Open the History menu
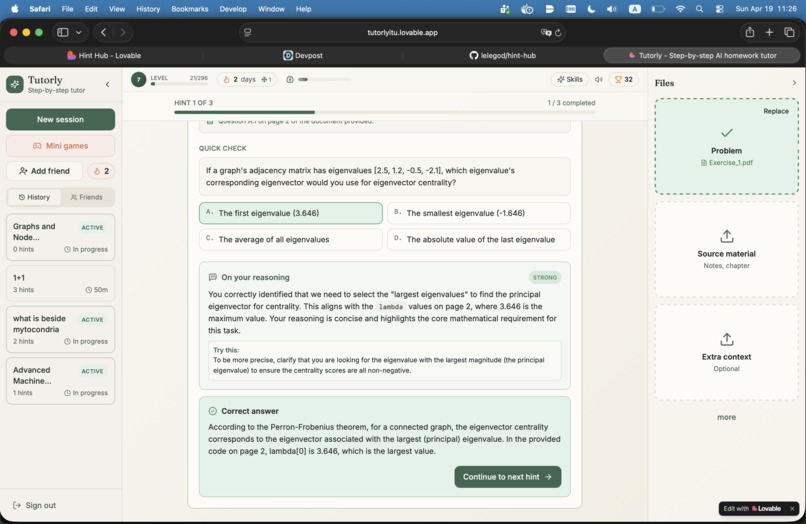The image size is (806, 524). 148,9
